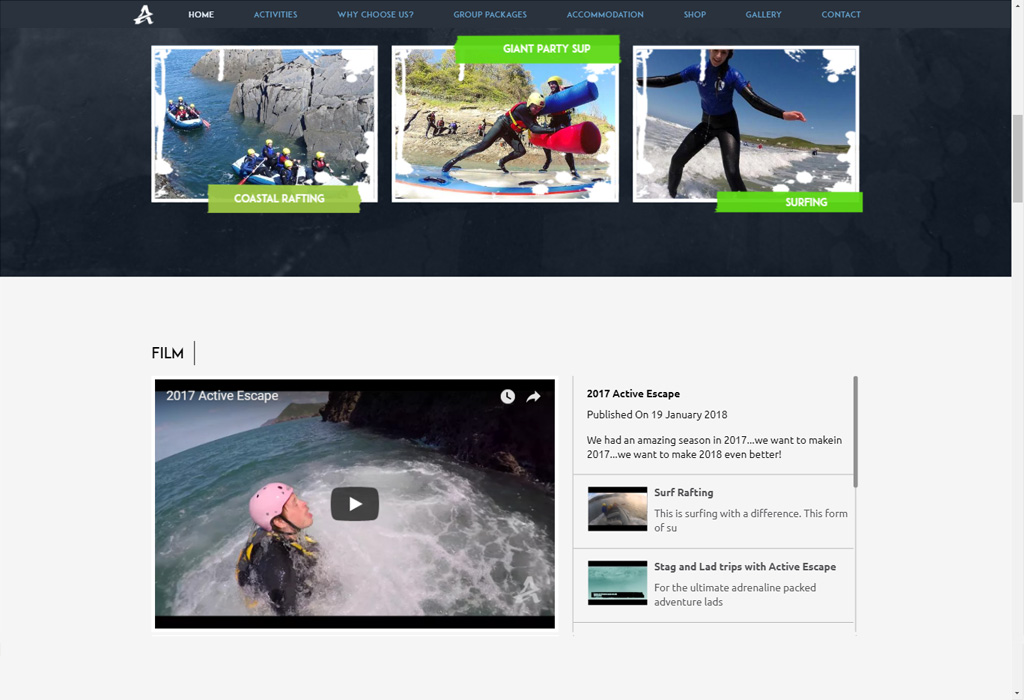Navigate to the Accommodation page
The width and height of the screenshot is (1024, 700).
click(605, 14)
